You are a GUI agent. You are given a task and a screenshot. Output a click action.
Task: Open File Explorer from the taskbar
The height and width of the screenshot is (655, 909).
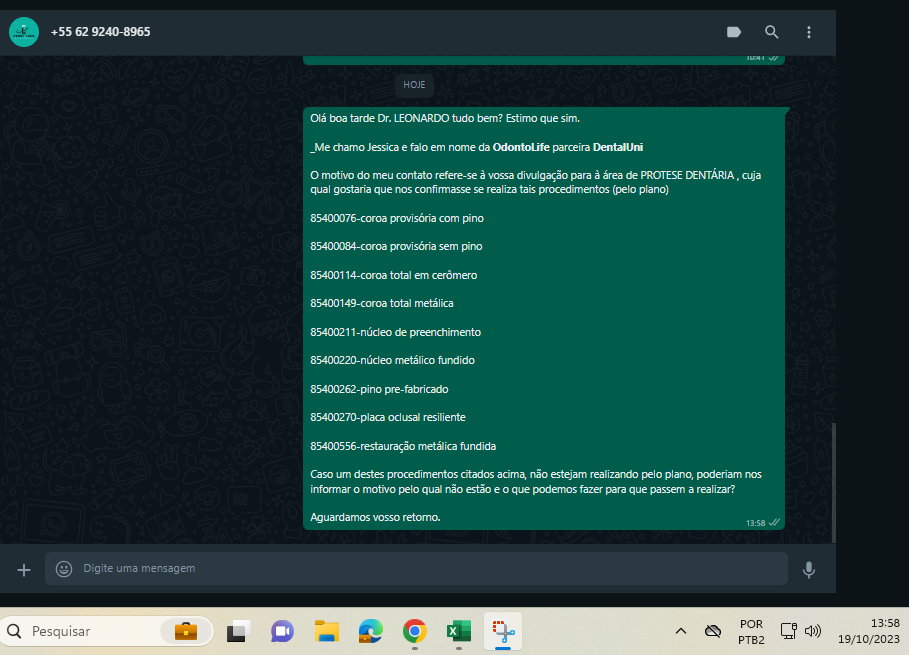point(327,631)
